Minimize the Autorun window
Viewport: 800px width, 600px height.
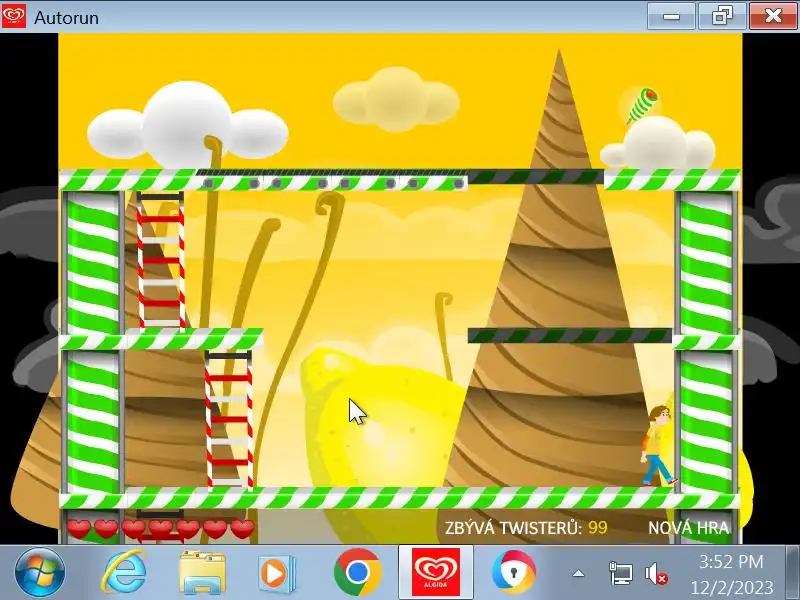pos(671,16)
